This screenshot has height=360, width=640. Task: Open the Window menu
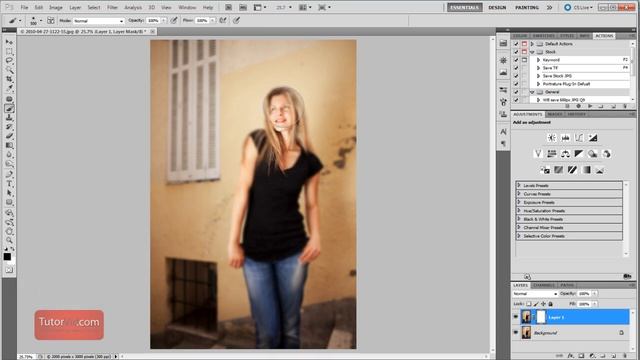click(187, 7)
